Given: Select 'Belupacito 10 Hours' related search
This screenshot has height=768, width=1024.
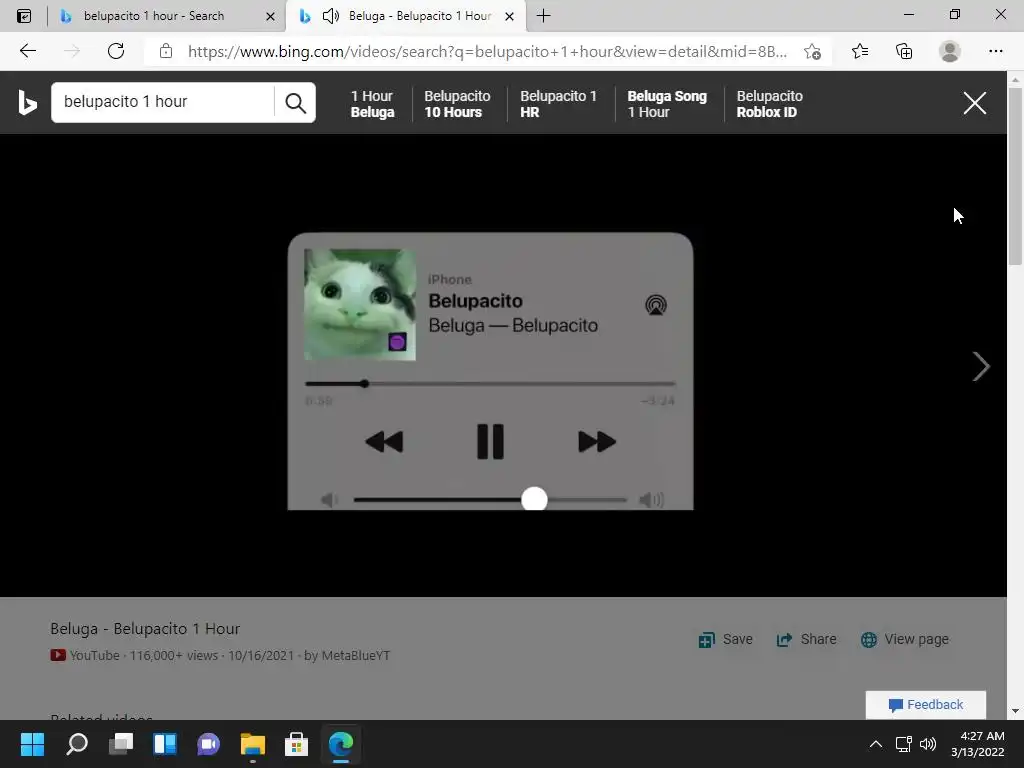Looking at the screenshot, I should [x=457, y=104].
